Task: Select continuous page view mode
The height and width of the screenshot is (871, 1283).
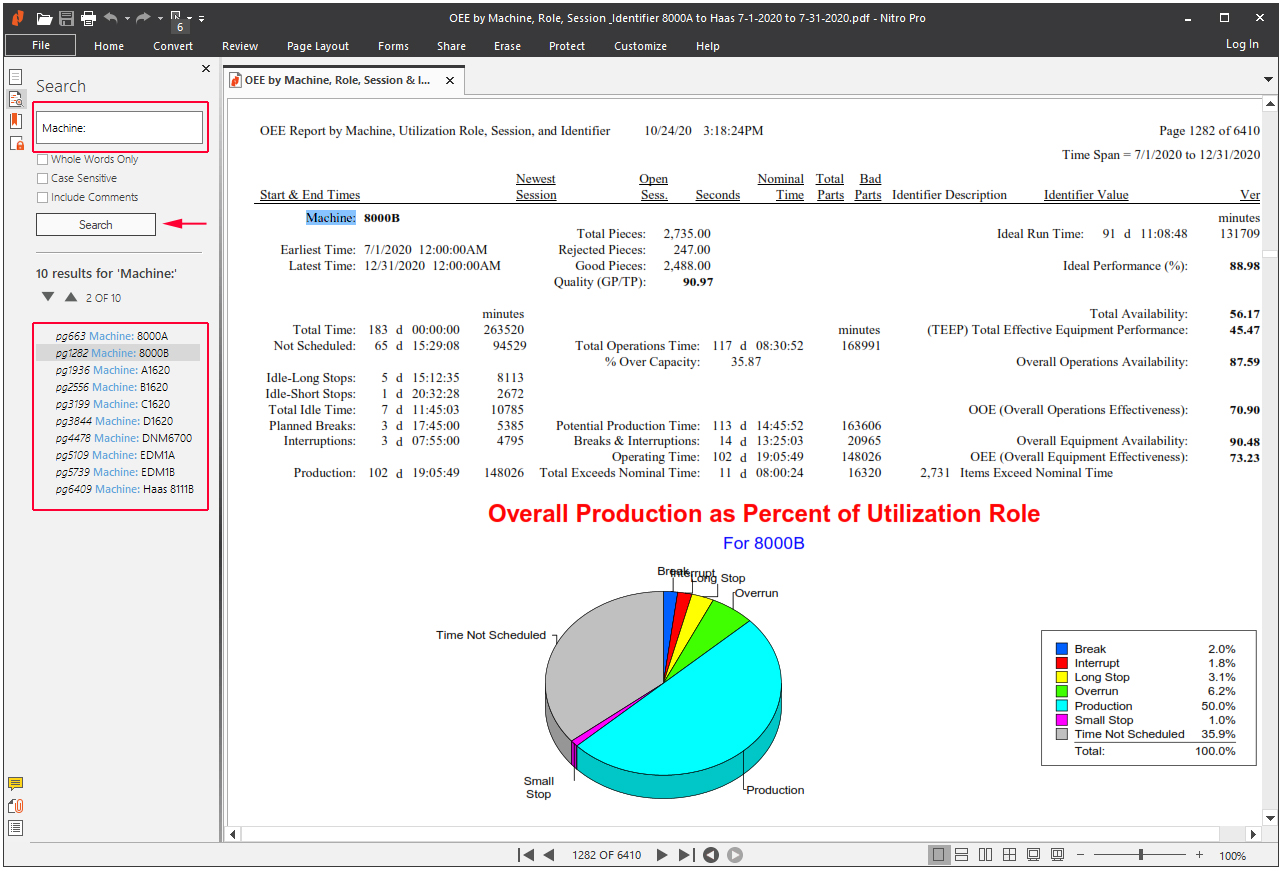Action: (x=961, y=855)
